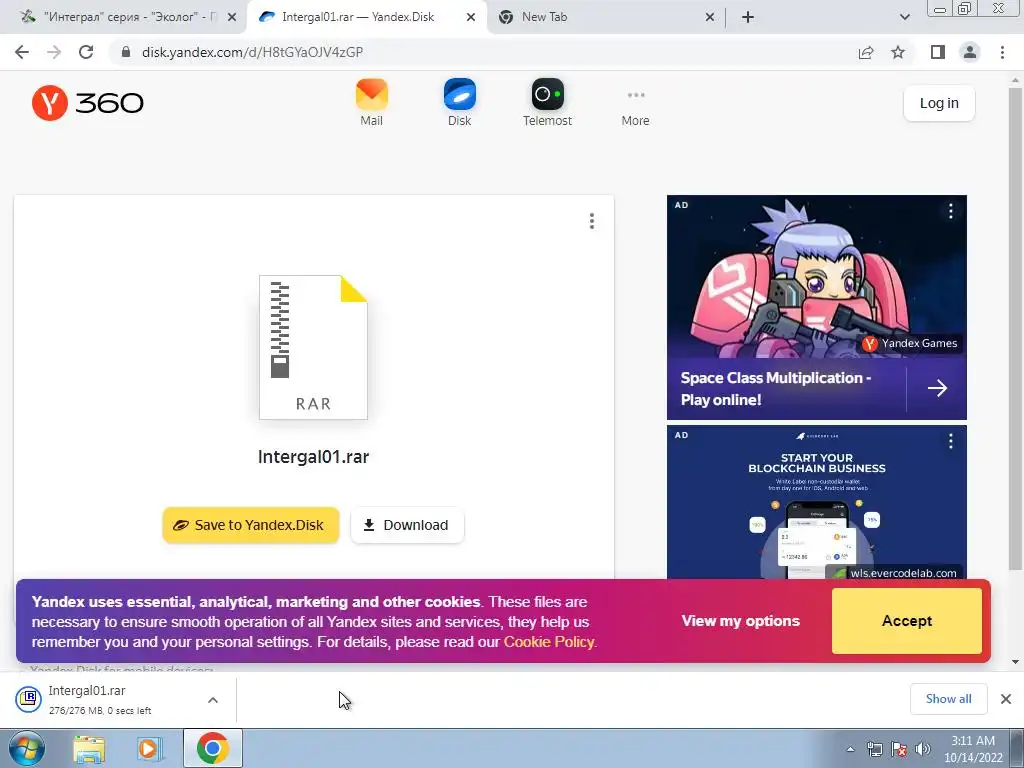Click the blockchain business ad image
Image resolution: width=1024 pixels, height=768 pixels.
[816, 503]
